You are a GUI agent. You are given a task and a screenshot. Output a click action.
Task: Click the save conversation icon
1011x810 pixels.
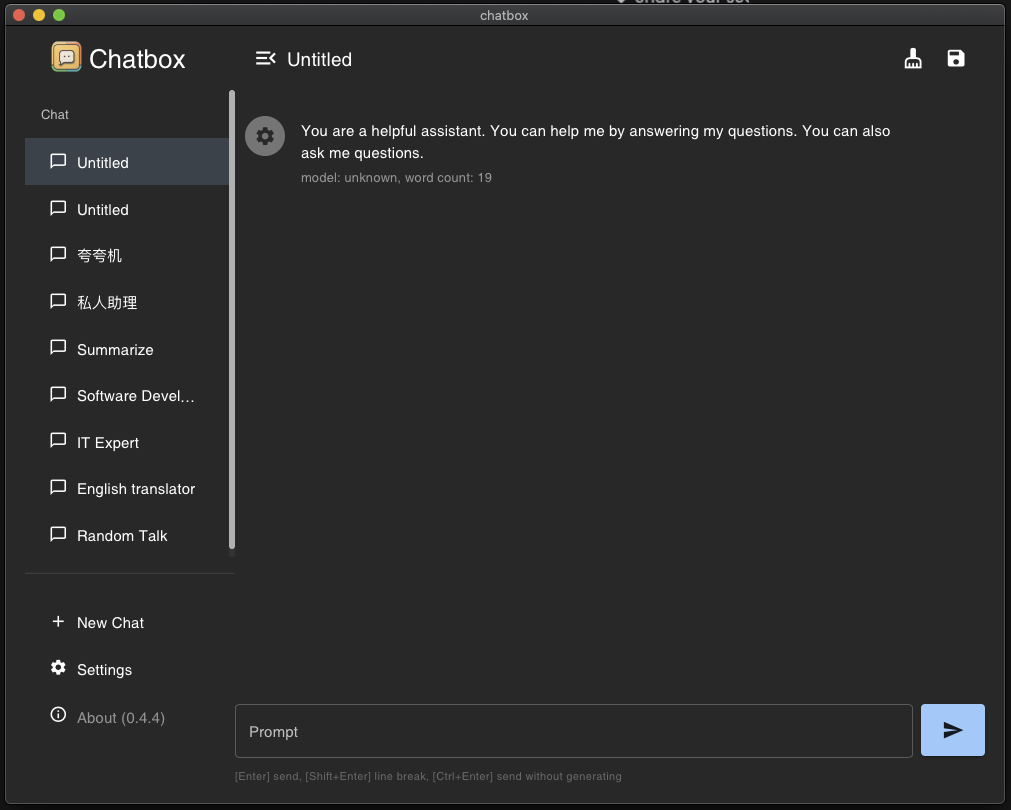956,58
